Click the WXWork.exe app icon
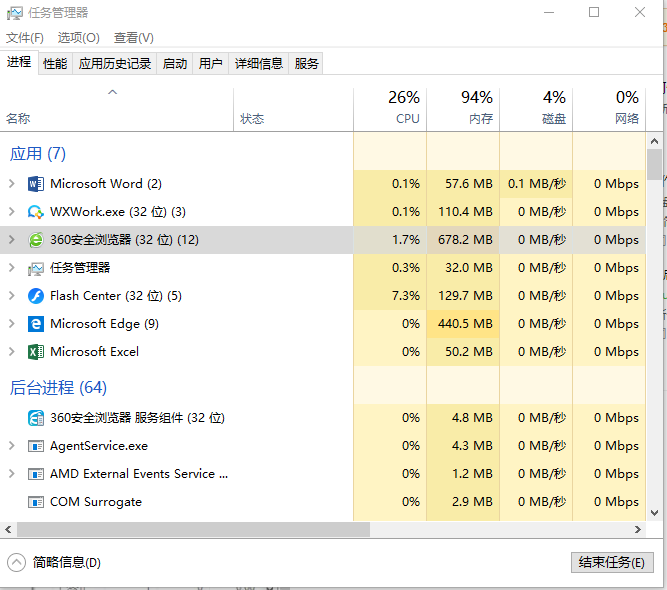Viewport: 667px width, 590px height. (36, 212)
